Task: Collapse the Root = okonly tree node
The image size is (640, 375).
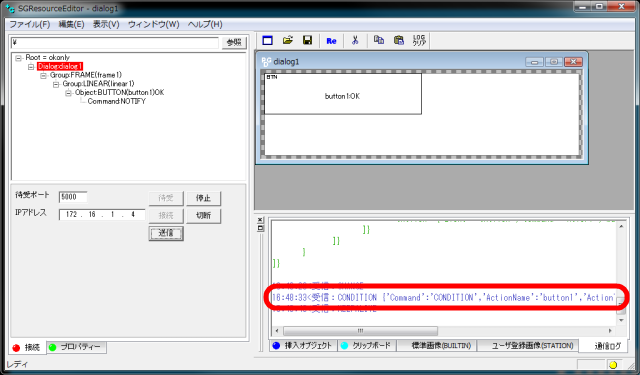Action: tap(18, 58)
